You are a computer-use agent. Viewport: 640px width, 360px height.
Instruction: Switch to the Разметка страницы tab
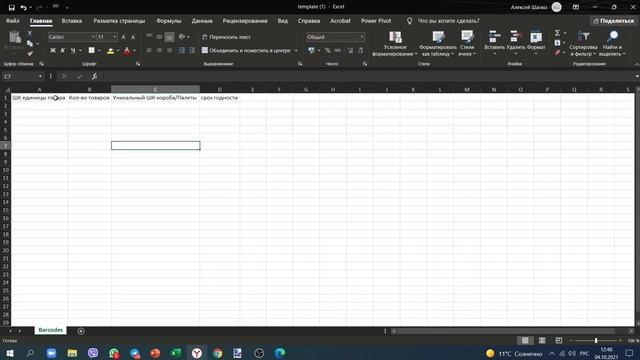pyautogui.click(x=119, y=21)
